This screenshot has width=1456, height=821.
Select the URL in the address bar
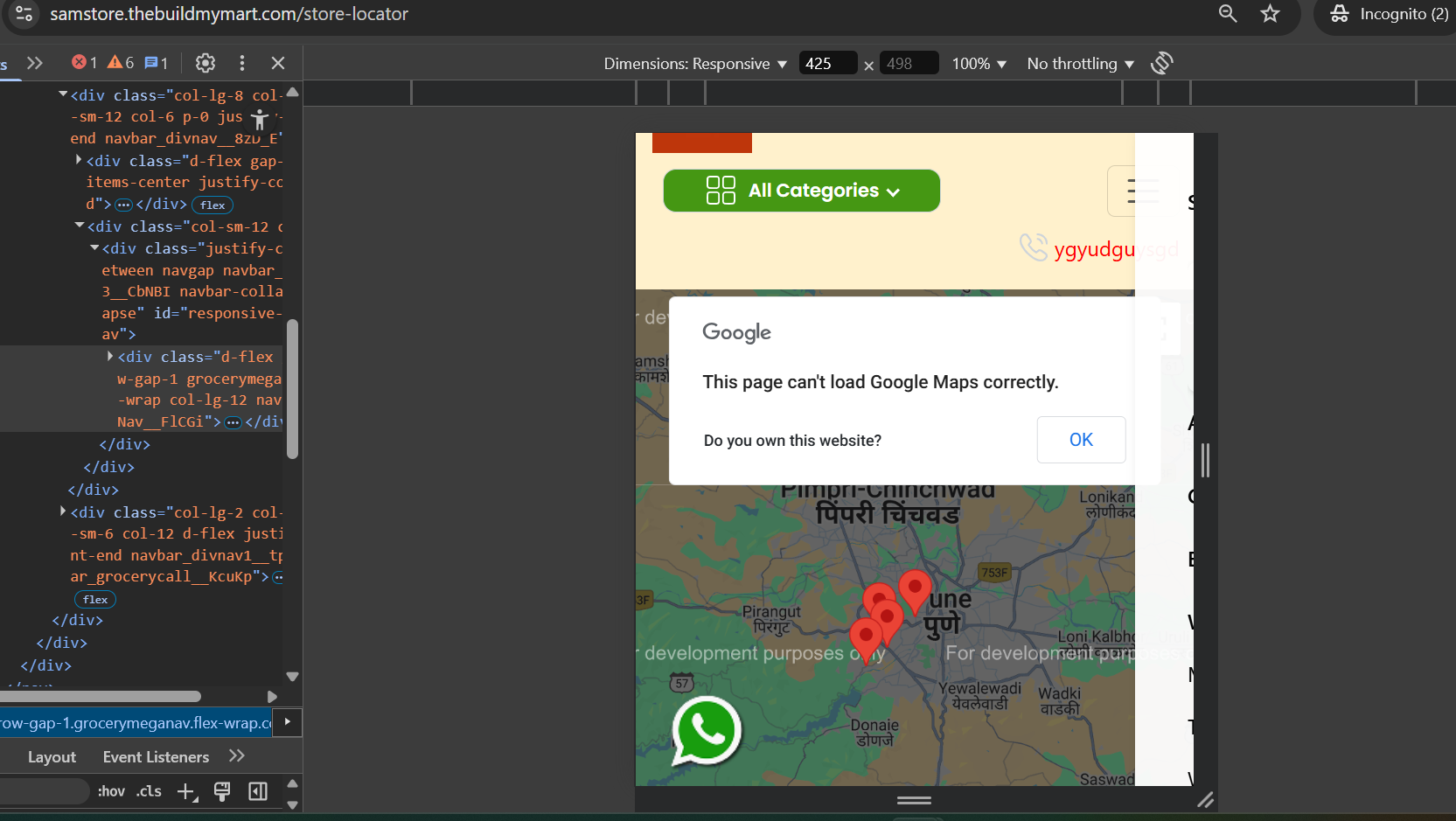tap(229, 14)
